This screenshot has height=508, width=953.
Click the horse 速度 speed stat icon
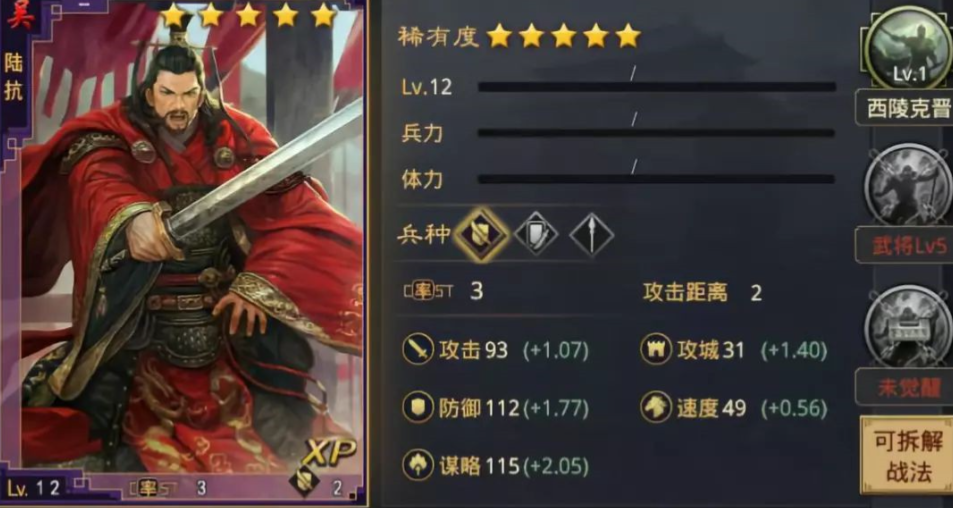coord(656,408)
